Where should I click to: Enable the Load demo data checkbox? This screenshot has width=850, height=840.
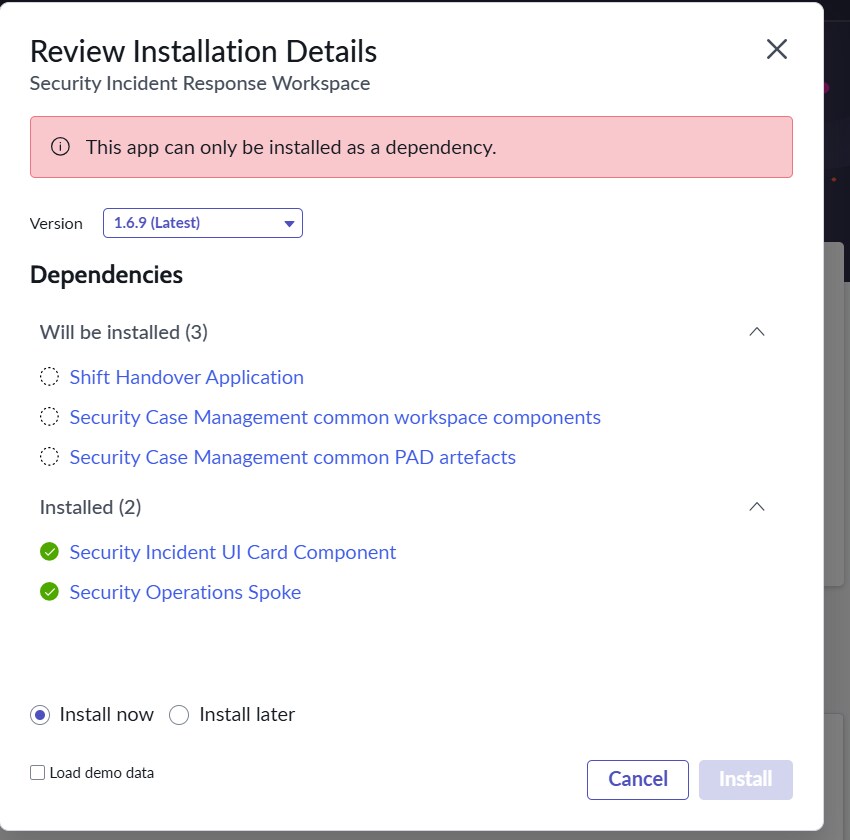(37, 772)
